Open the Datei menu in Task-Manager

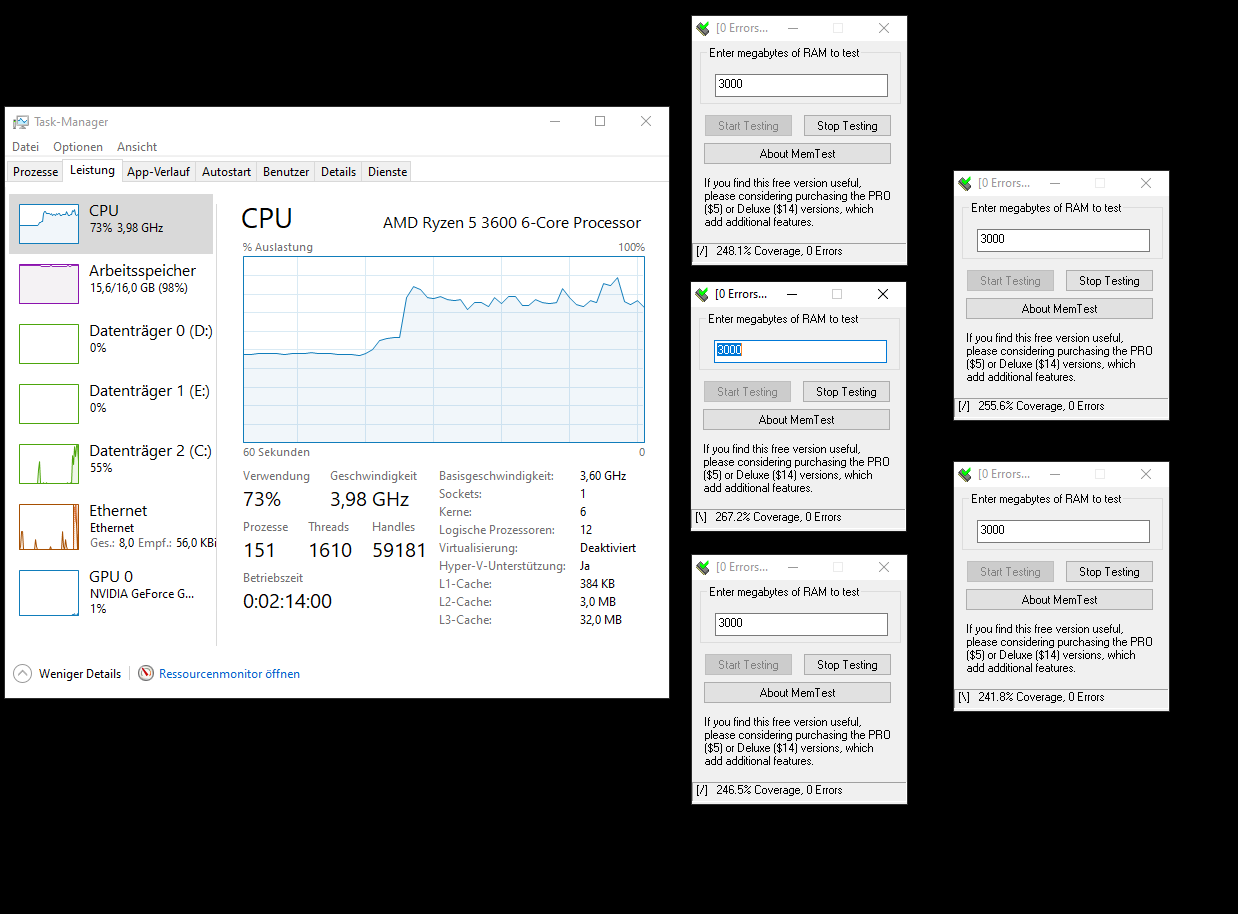tap(25, 147)
